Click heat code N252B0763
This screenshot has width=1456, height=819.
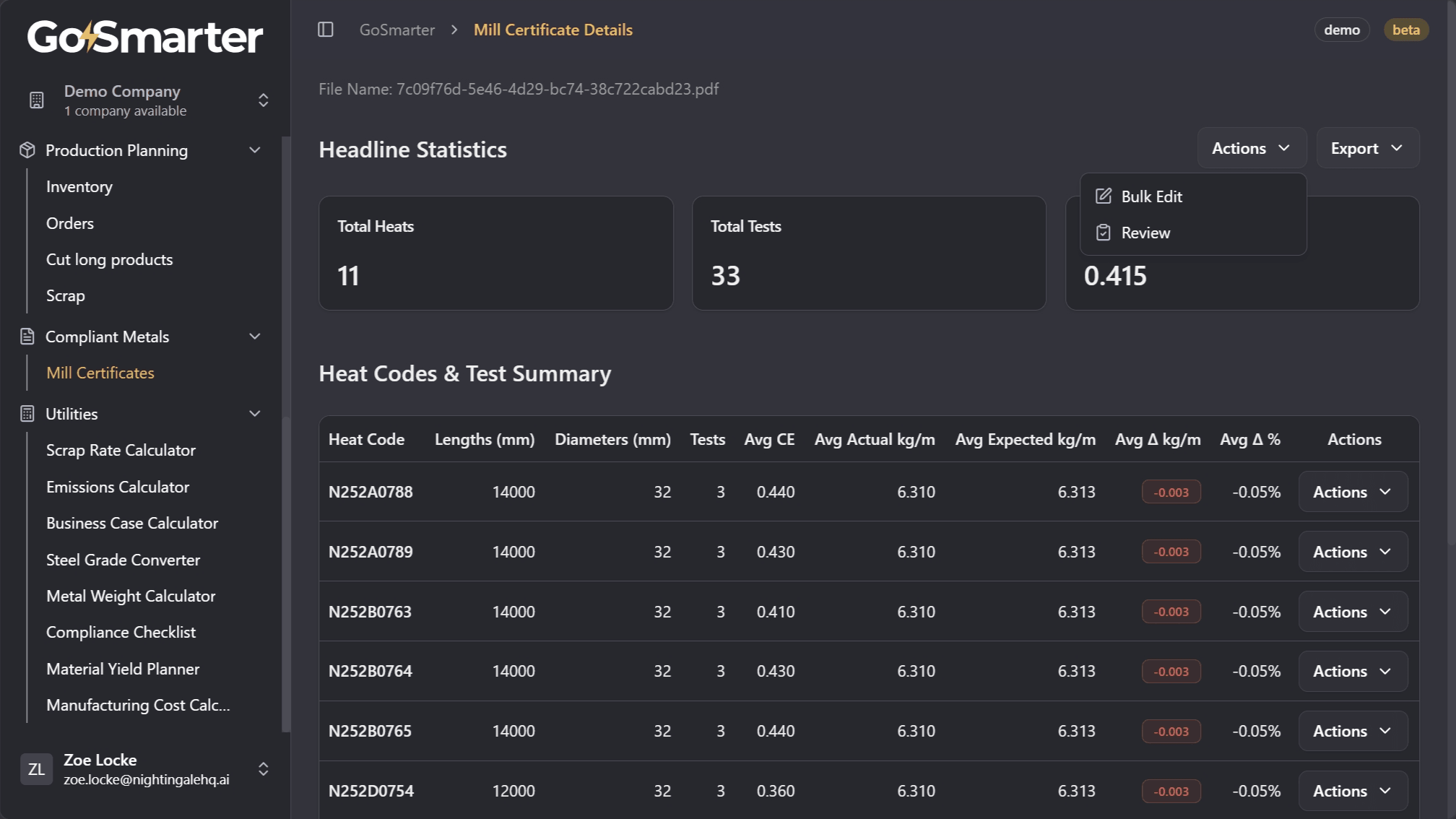(370, 612)
